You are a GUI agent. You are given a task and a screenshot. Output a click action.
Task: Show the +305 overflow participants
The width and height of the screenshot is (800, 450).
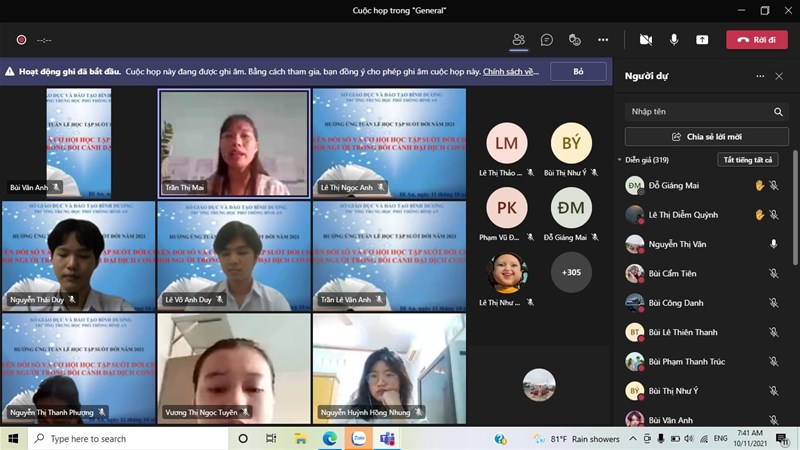571,272
